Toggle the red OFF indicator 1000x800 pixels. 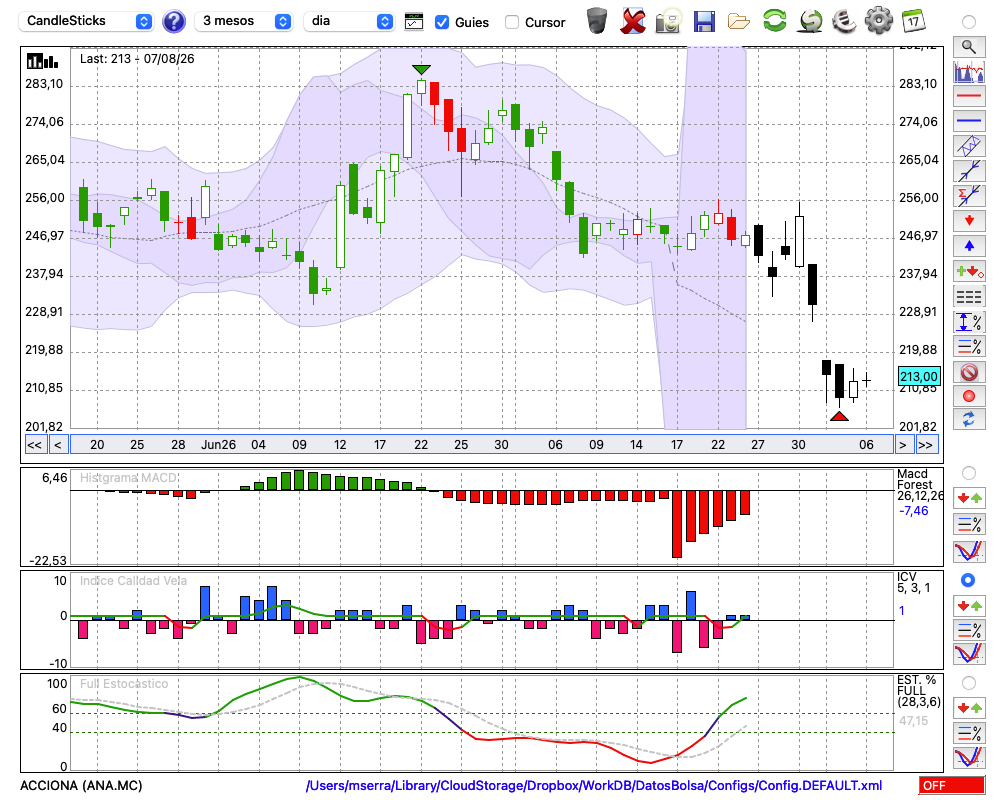[x=952, y=785]
